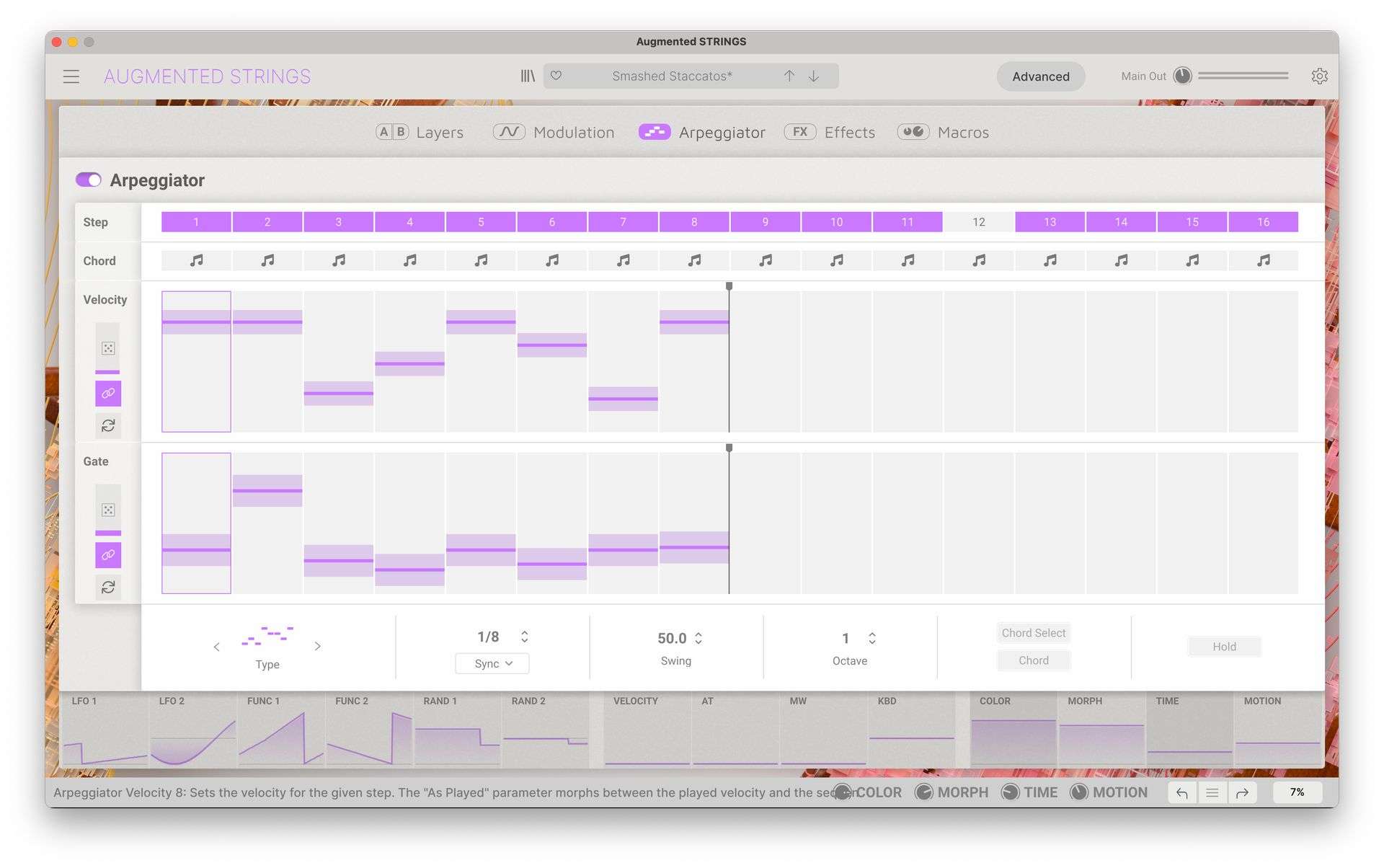Screen dimensions: 1384x868
Task: Adjust the Main Out volume knob
Action: tap(1182, 76)
